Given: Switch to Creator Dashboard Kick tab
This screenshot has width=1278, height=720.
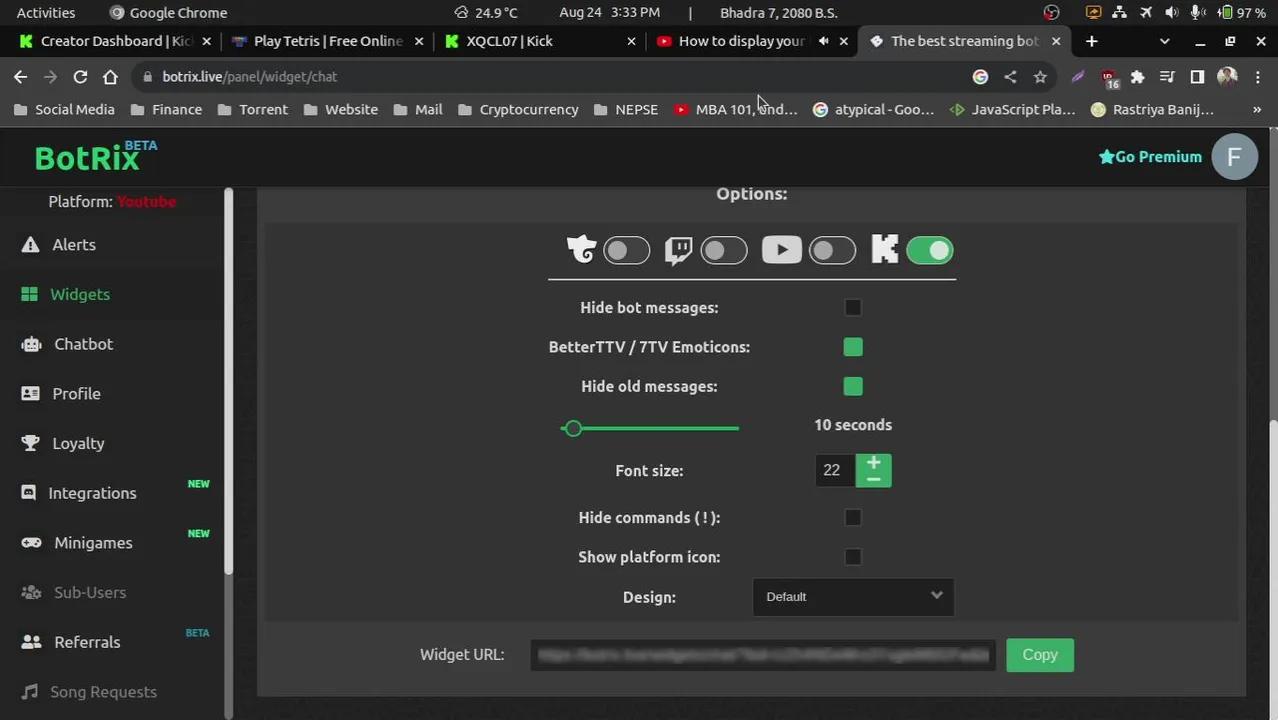Looking at the screenshot, I should click(116, 41).
